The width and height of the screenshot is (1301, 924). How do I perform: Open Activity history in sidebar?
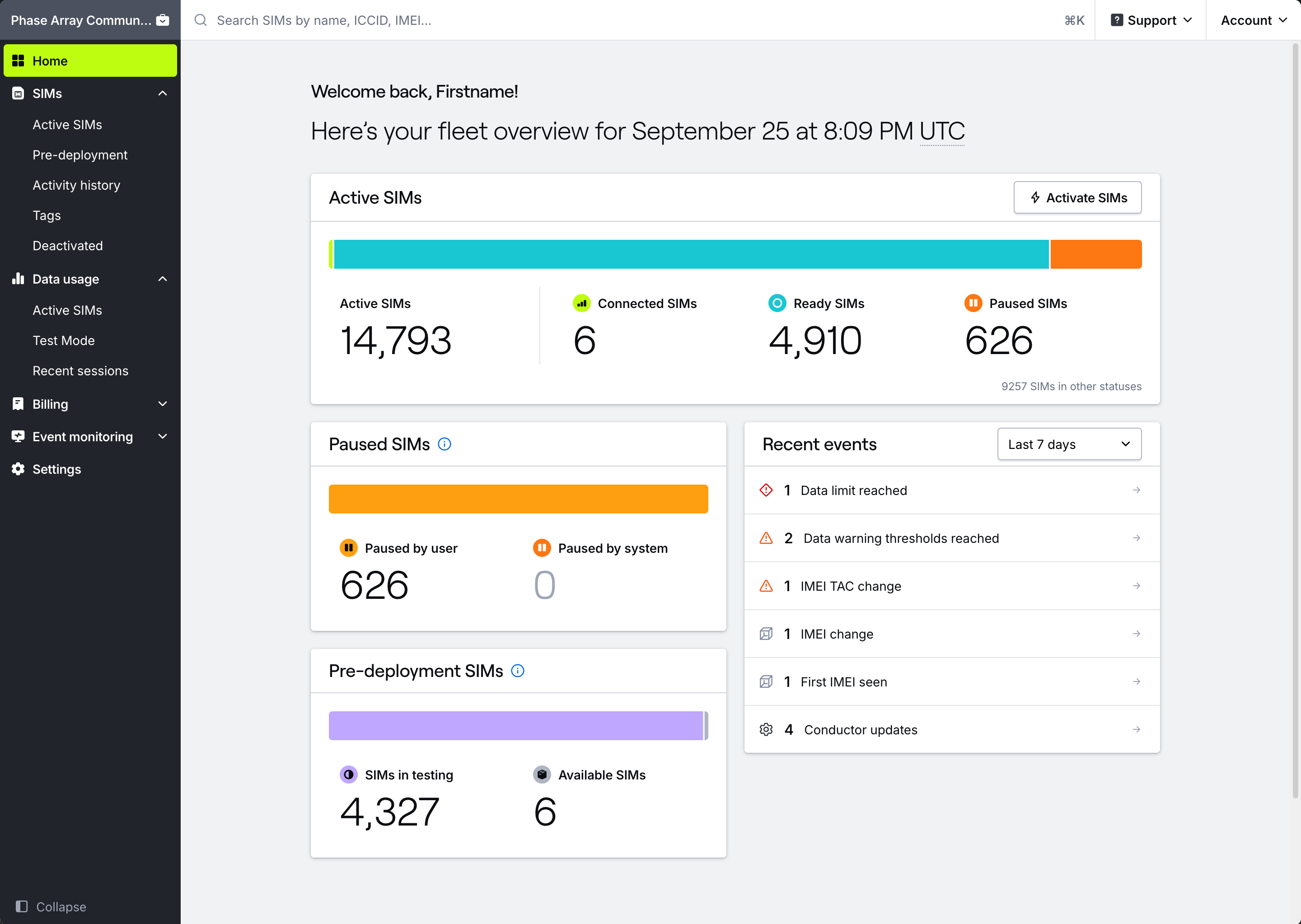pyautogui.click(x=76, y=185)
